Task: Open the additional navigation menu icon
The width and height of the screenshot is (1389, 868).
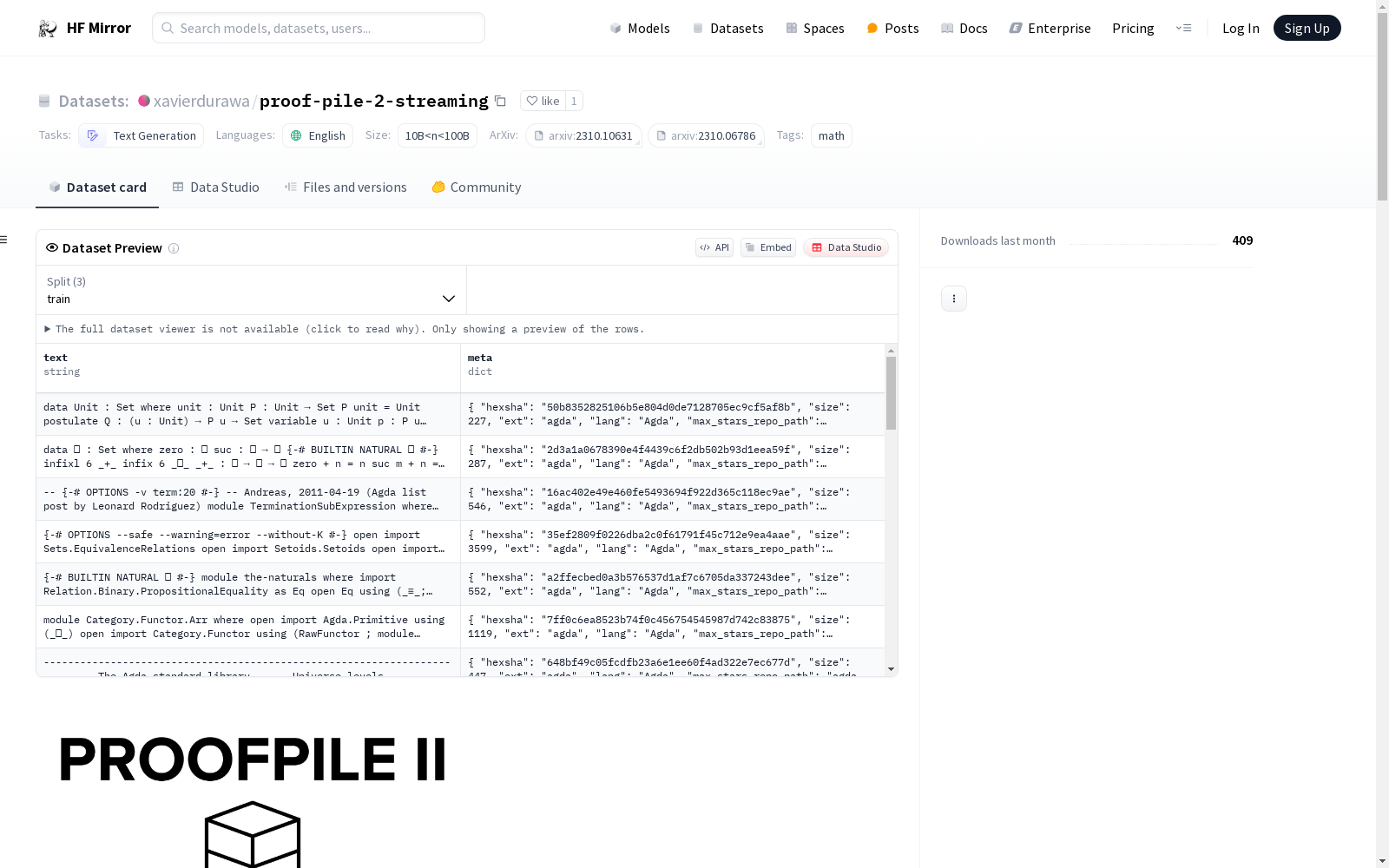Action: [x=1183, y=28]
